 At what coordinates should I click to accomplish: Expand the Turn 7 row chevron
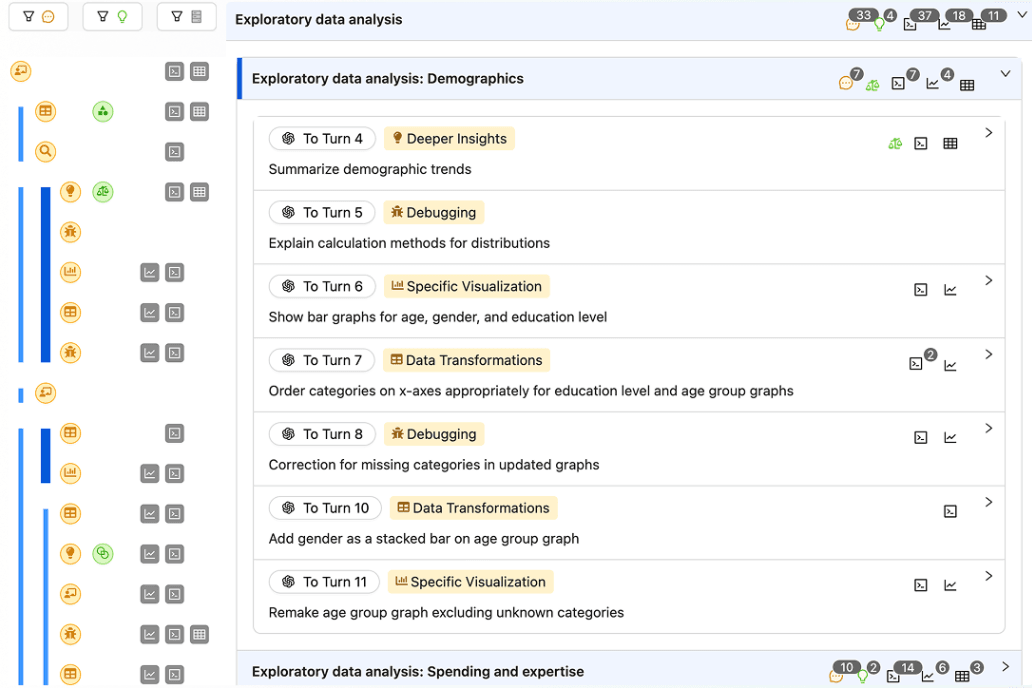point(988,355)
